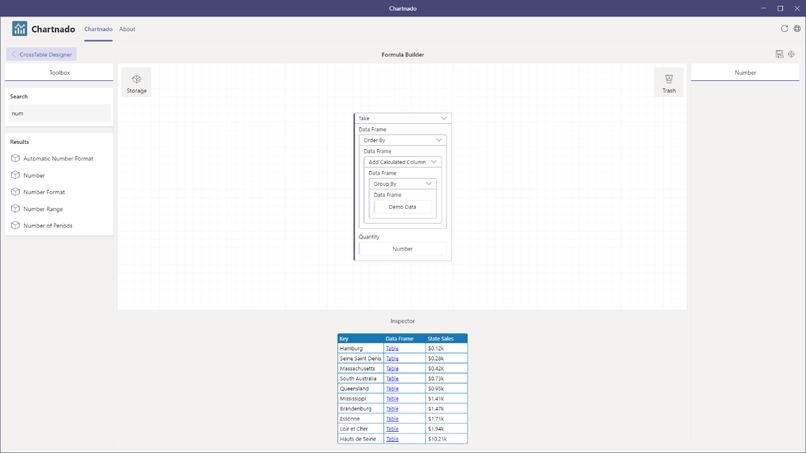Screen dimensions: 806x453
Task: Click the Search field containing 'num'
Action: tap(59, 113)
